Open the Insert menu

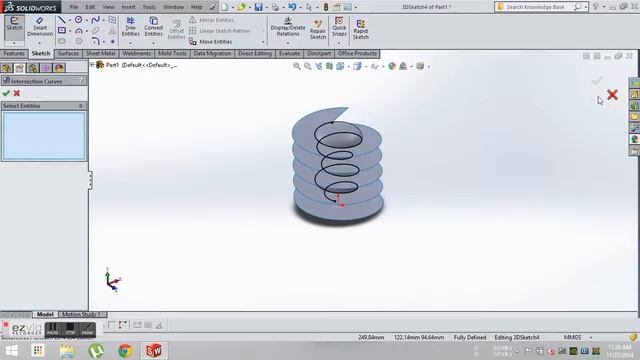point(128,7)
